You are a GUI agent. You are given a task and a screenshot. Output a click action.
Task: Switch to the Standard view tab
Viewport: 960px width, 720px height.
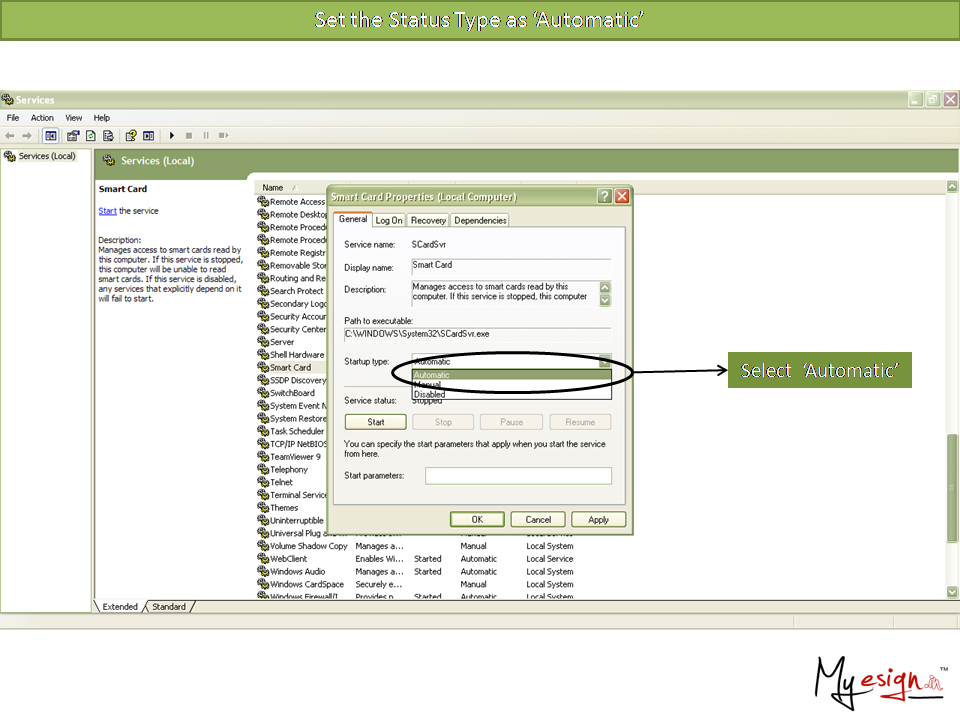(168, 607)
